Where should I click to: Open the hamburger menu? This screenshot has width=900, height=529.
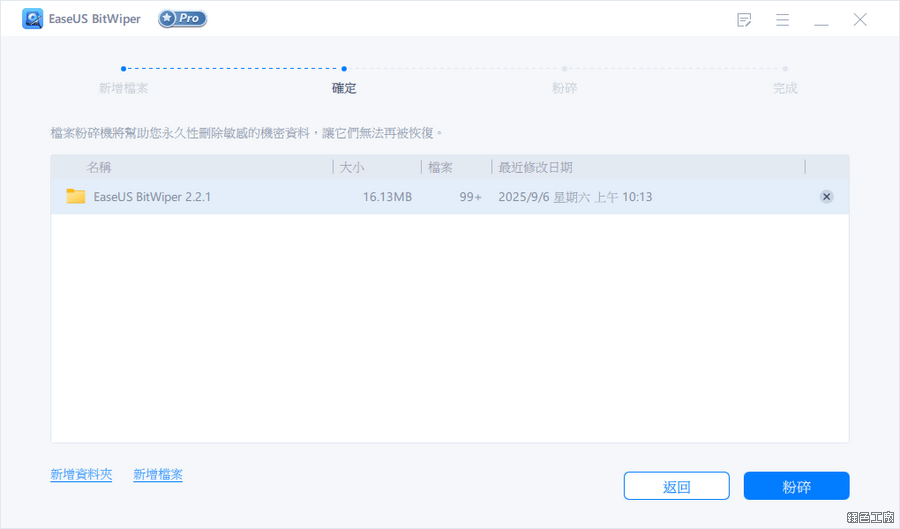tap(782, 20)
